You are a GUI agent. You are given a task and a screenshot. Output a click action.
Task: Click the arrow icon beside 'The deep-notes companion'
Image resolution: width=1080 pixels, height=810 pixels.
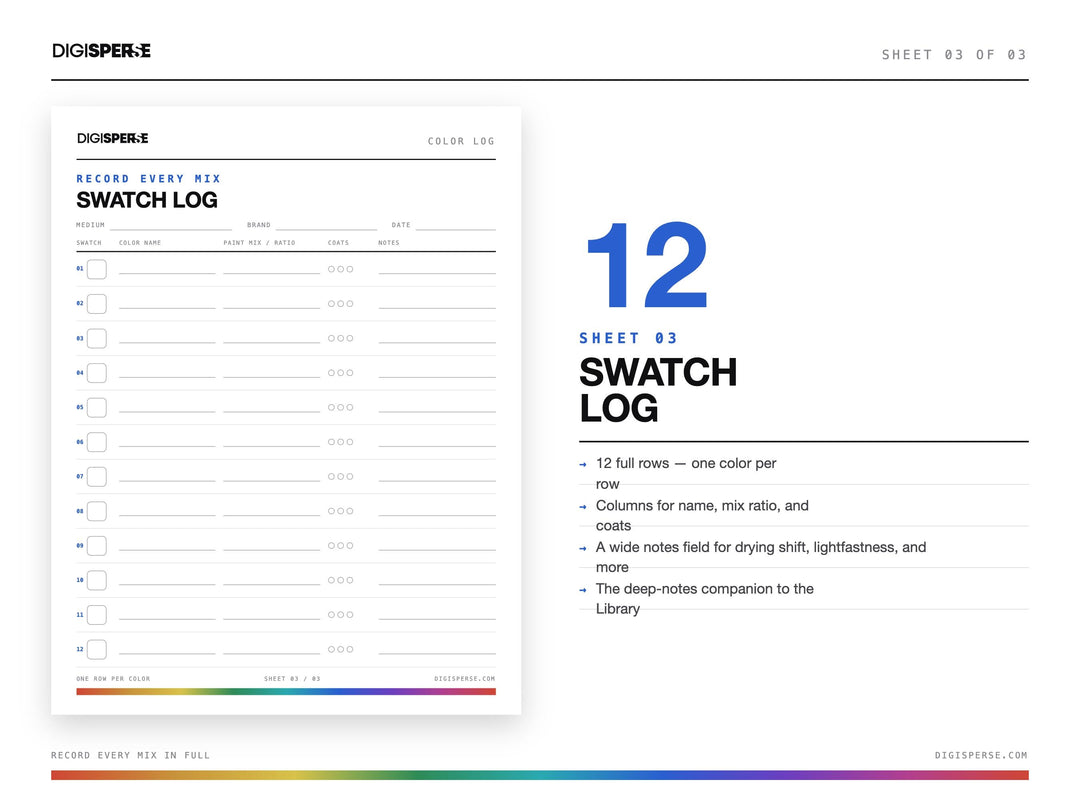583,590
